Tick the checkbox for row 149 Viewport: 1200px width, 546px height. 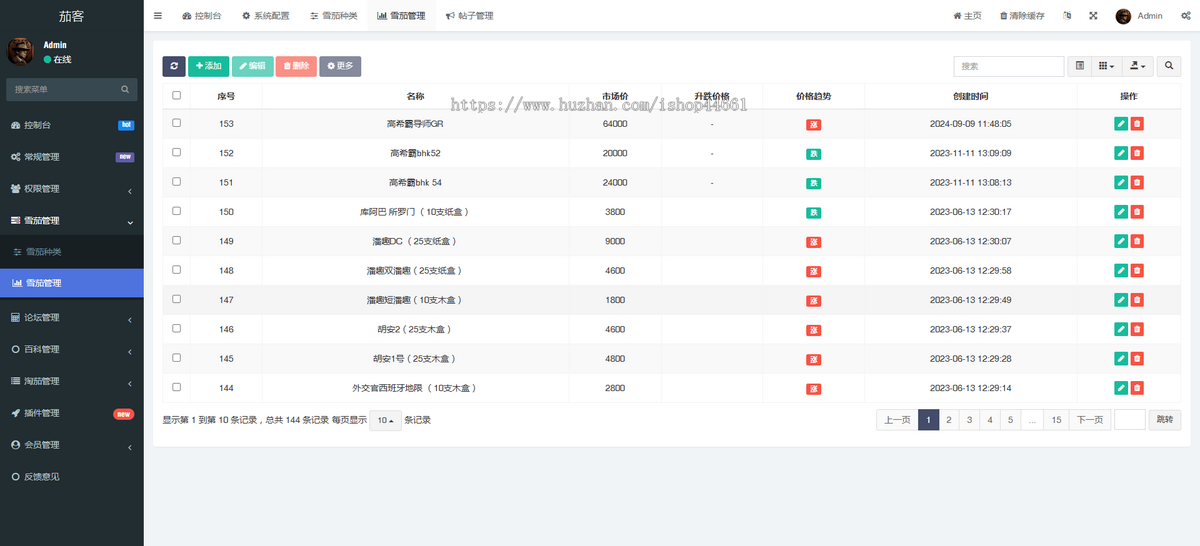pos(177,240)
